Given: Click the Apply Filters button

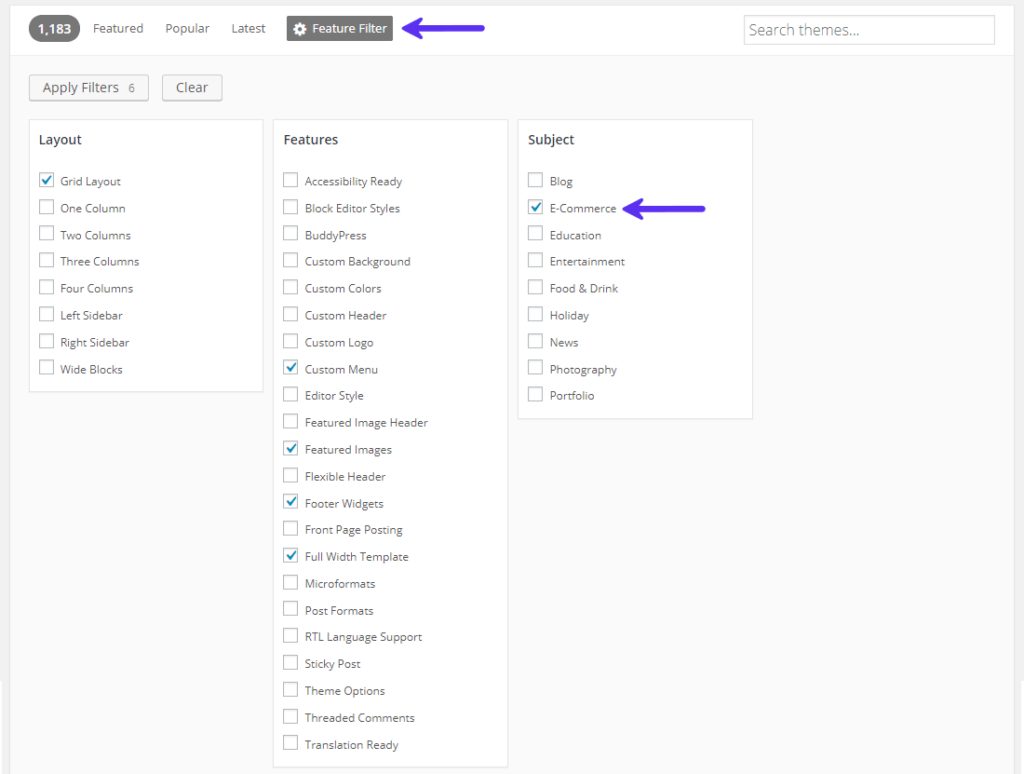Looking at the screenshot, I should coord(88,88).
